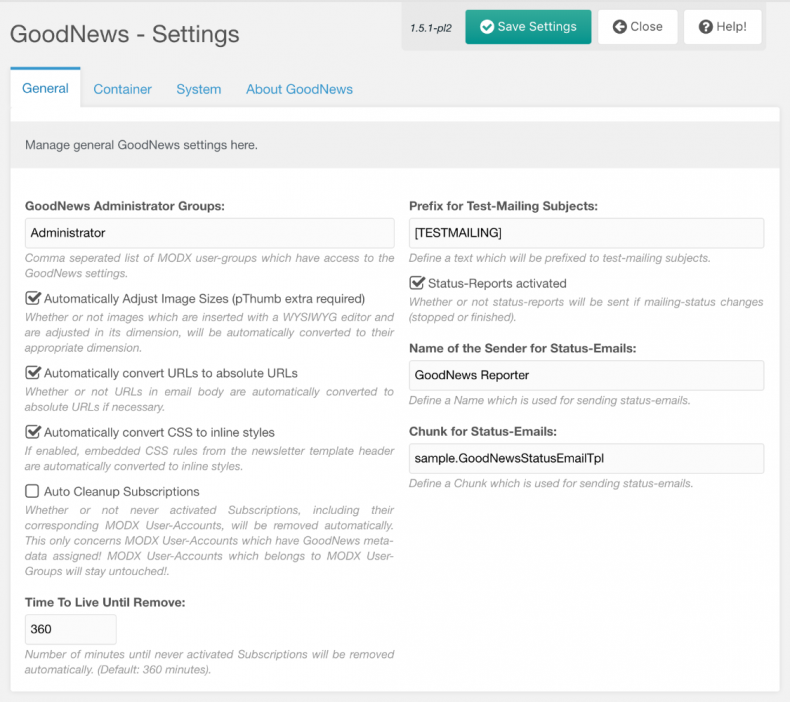
Task: Click the Time To Live Until Remove field
Action: click(x=71, y=629)
